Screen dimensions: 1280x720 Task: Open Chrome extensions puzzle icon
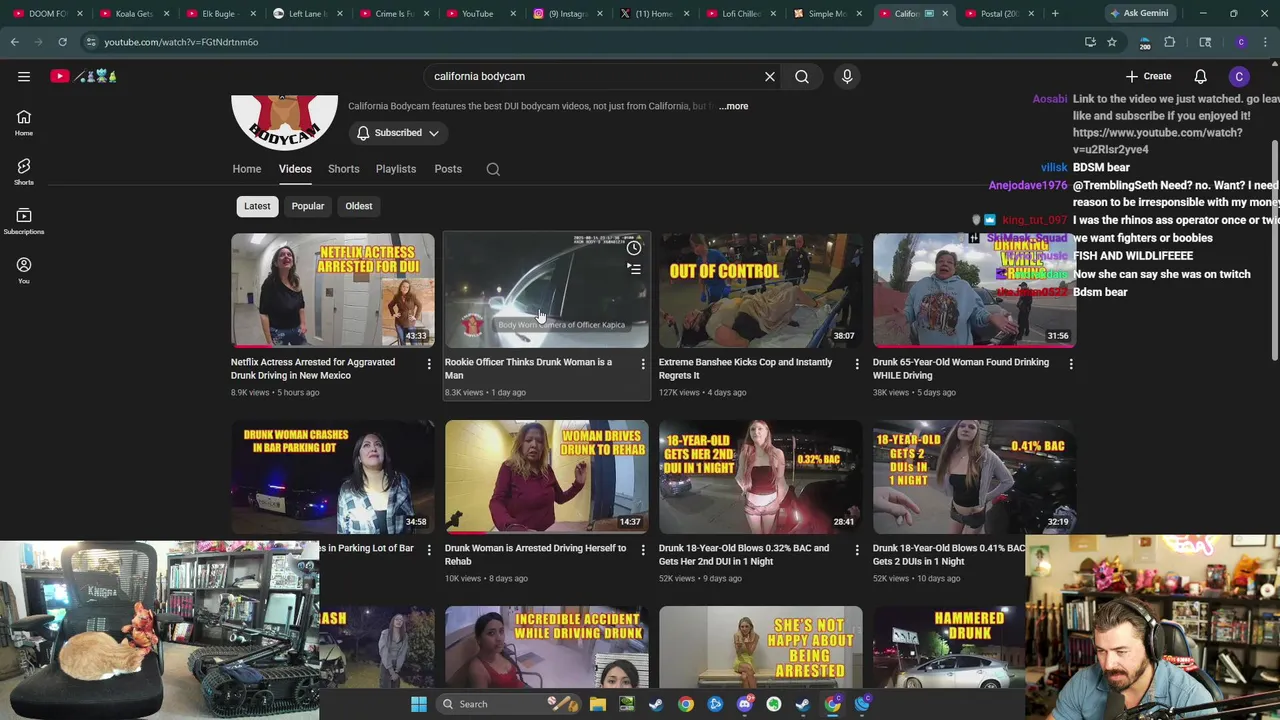(1169, 42)
